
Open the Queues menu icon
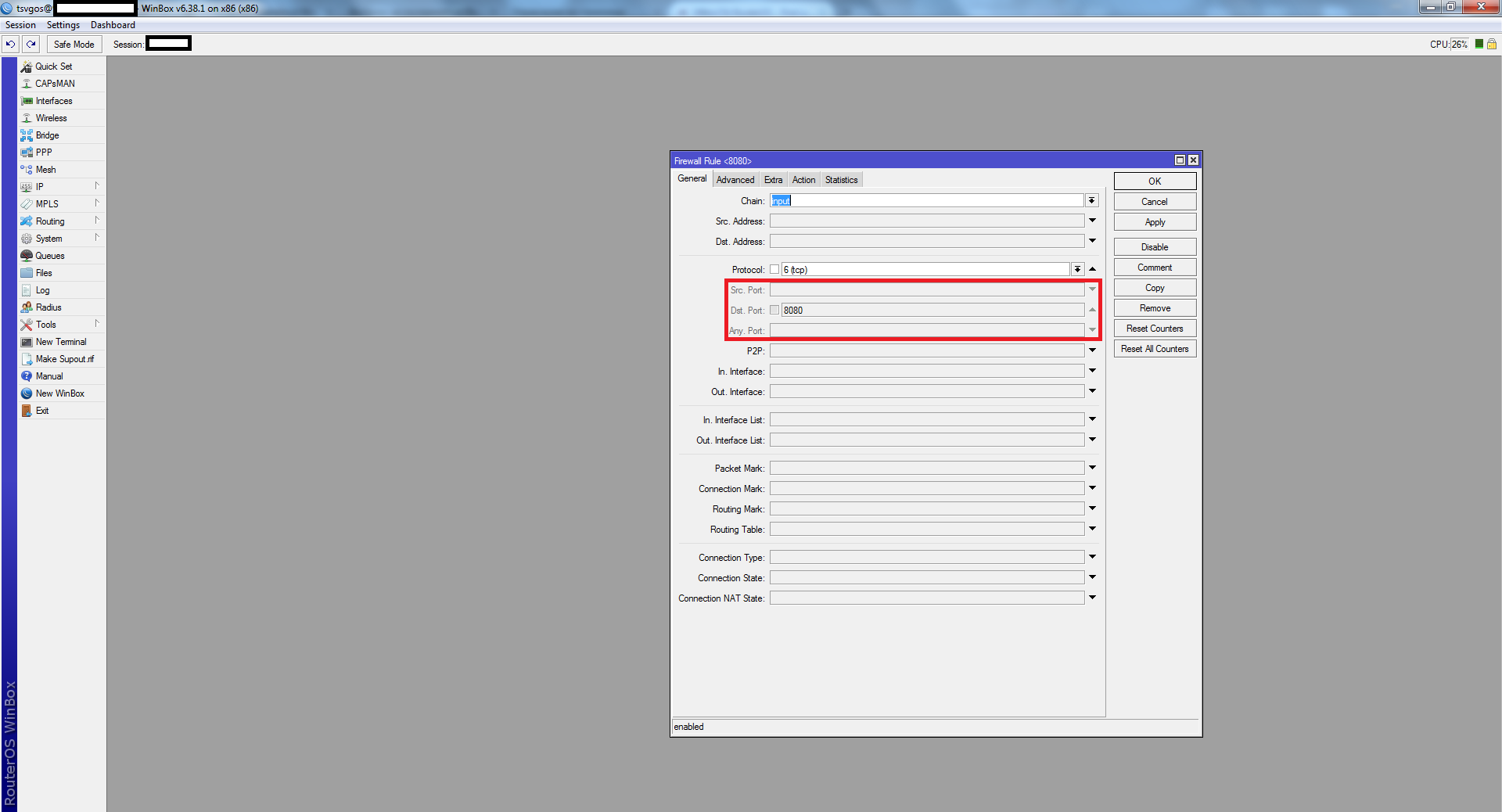[x=27, y=256]
